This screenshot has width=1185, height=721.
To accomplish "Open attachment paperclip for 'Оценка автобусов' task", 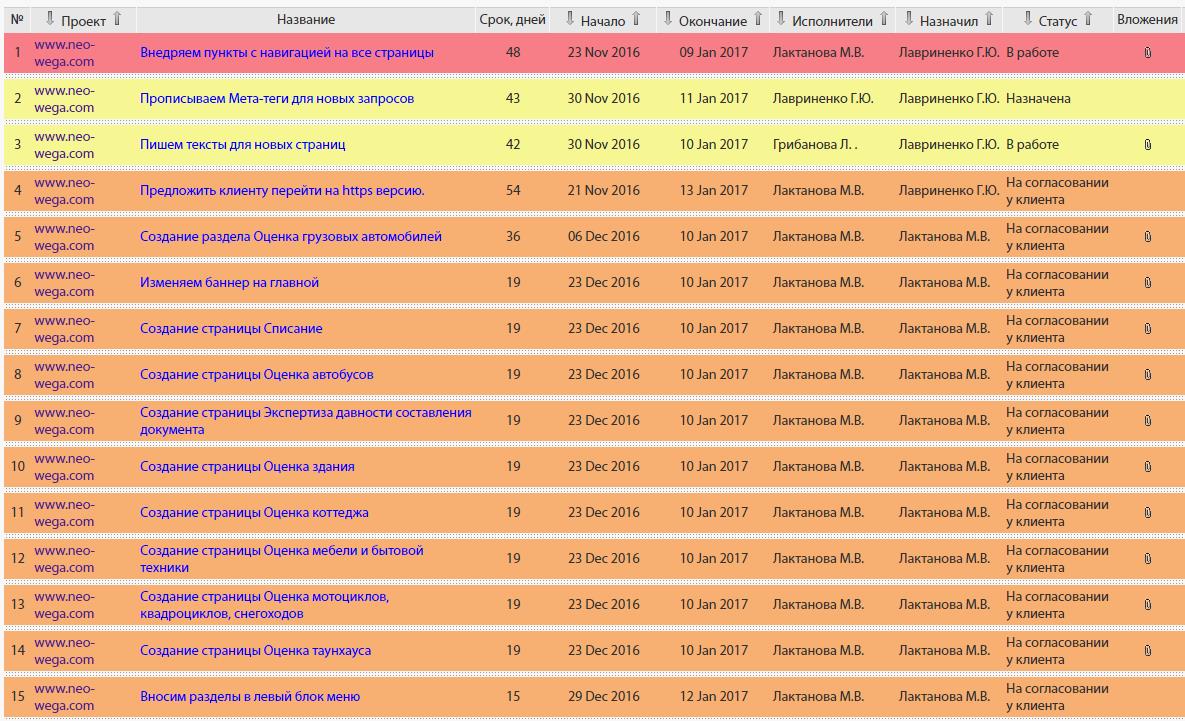I will pyautogui.click(x=1147, y=375).
